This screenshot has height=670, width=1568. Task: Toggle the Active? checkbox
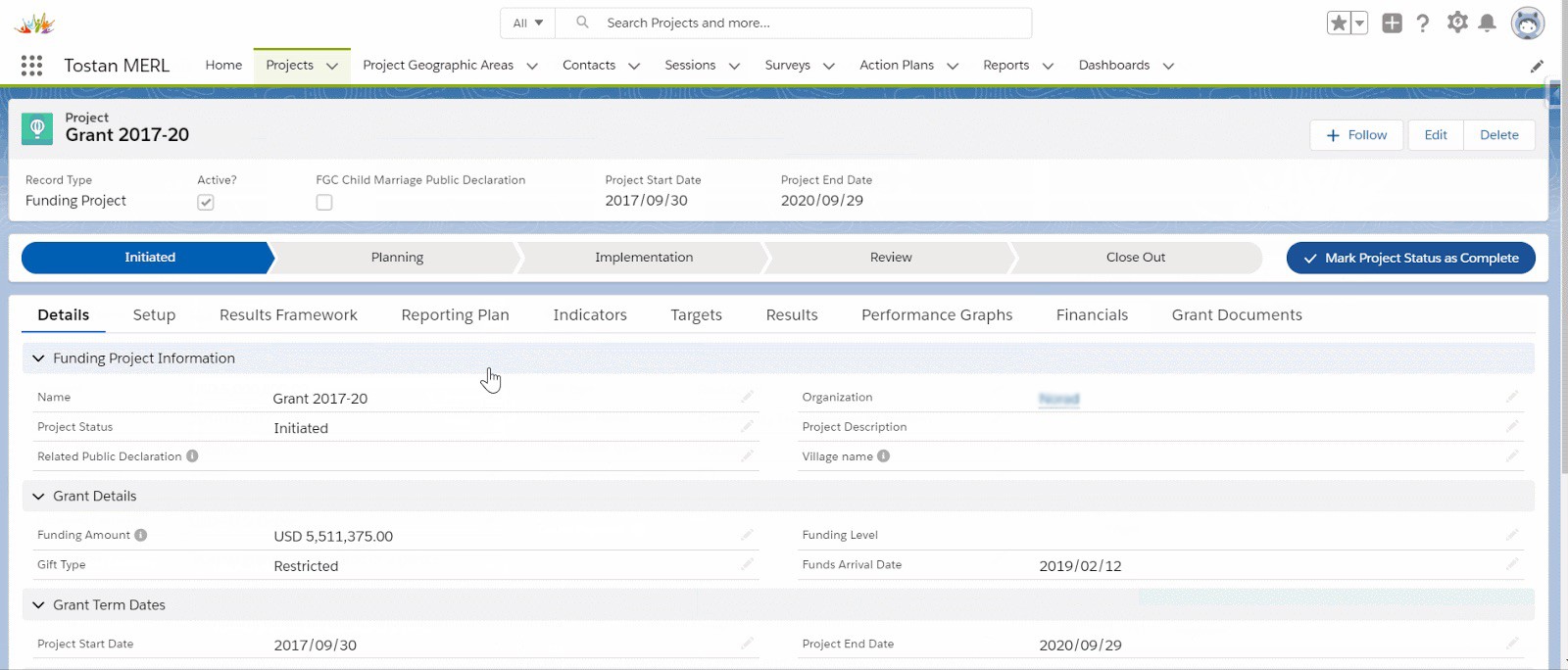pos(205,202)
